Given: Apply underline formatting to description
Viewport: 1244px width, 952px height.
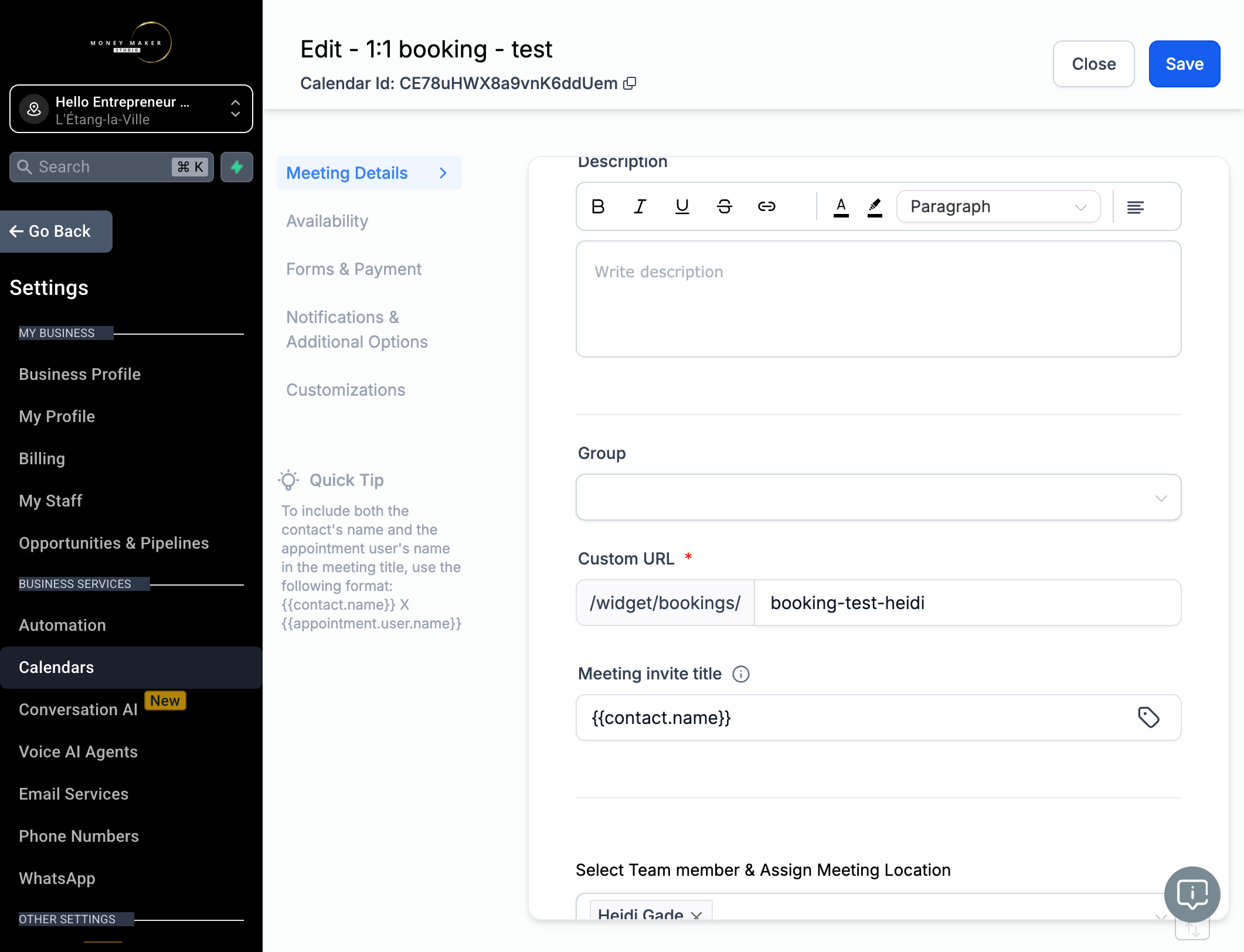Looking at the screenshot, I should point(682,206).
